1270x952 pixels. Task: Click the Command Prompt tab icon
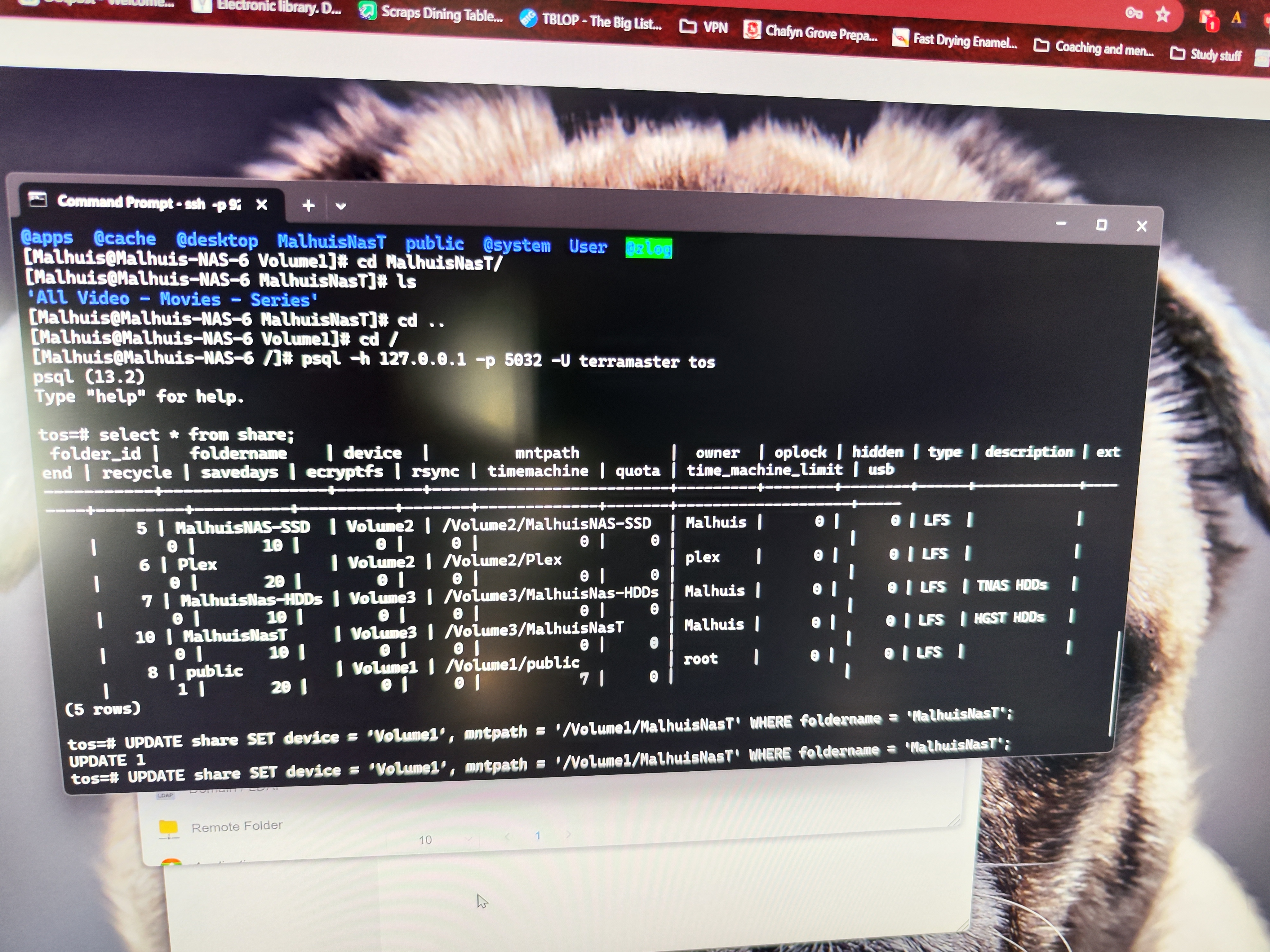[x=38, y=200]
